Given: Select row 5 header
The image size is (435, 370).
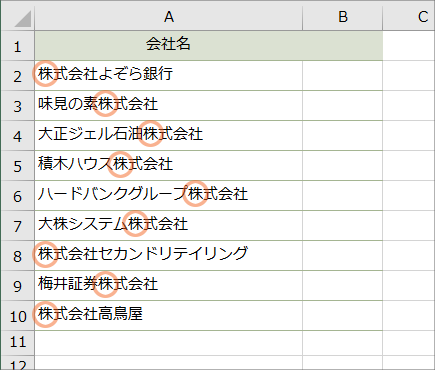Looking at the screenshot, I should click(x=17, y=166).
